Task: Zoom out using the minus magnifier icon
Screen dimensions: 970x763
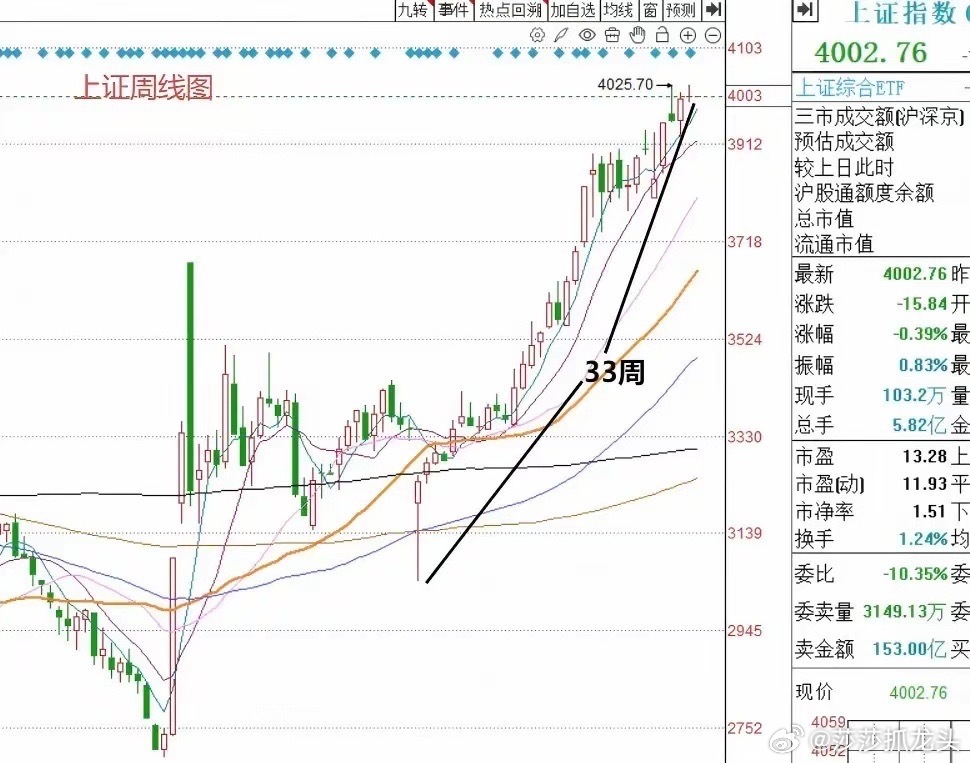Action: pos(712,34)
